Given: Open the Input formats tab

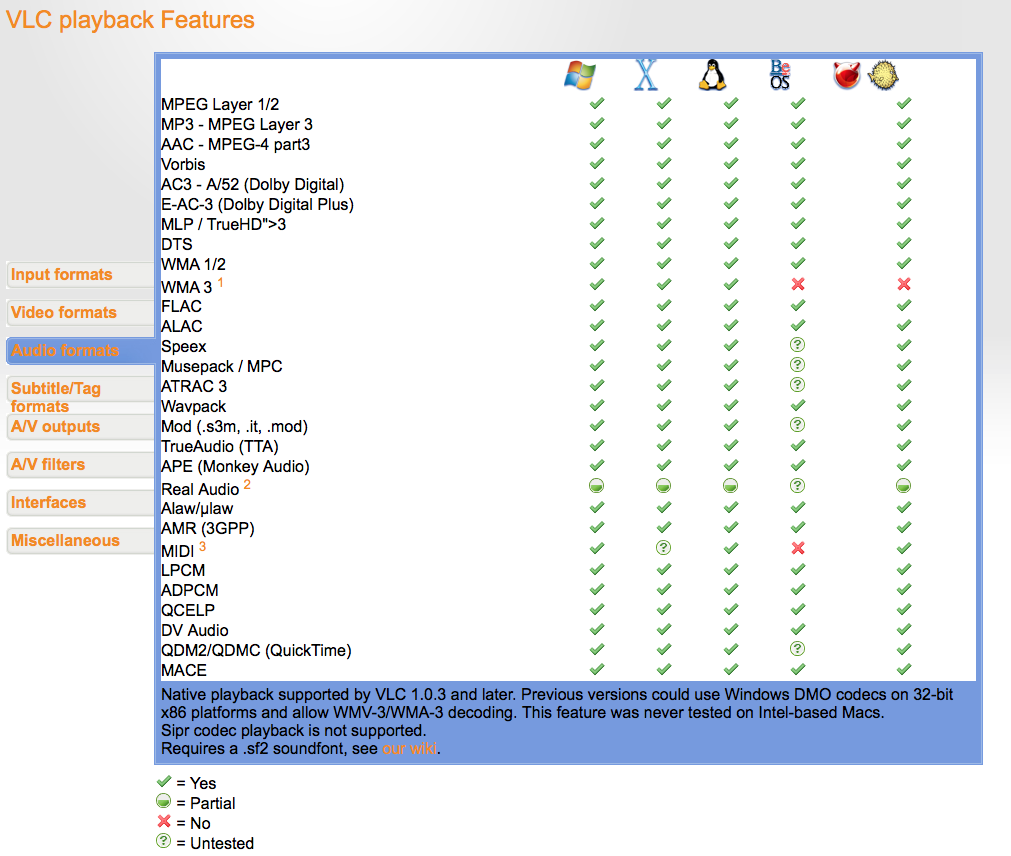Looking at the screenshot, I should pos(80,275).
